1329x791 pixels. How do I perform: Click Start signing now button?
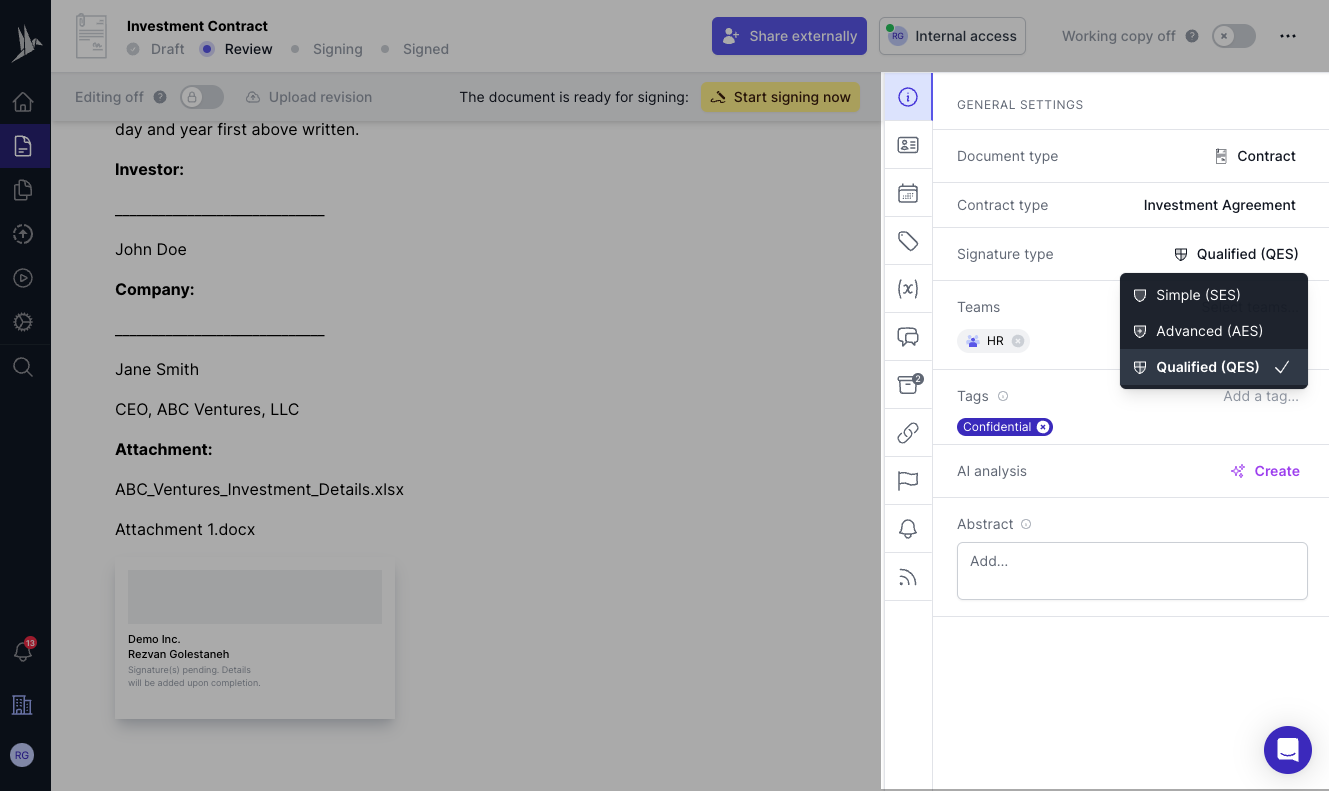(x=780, y=97)
